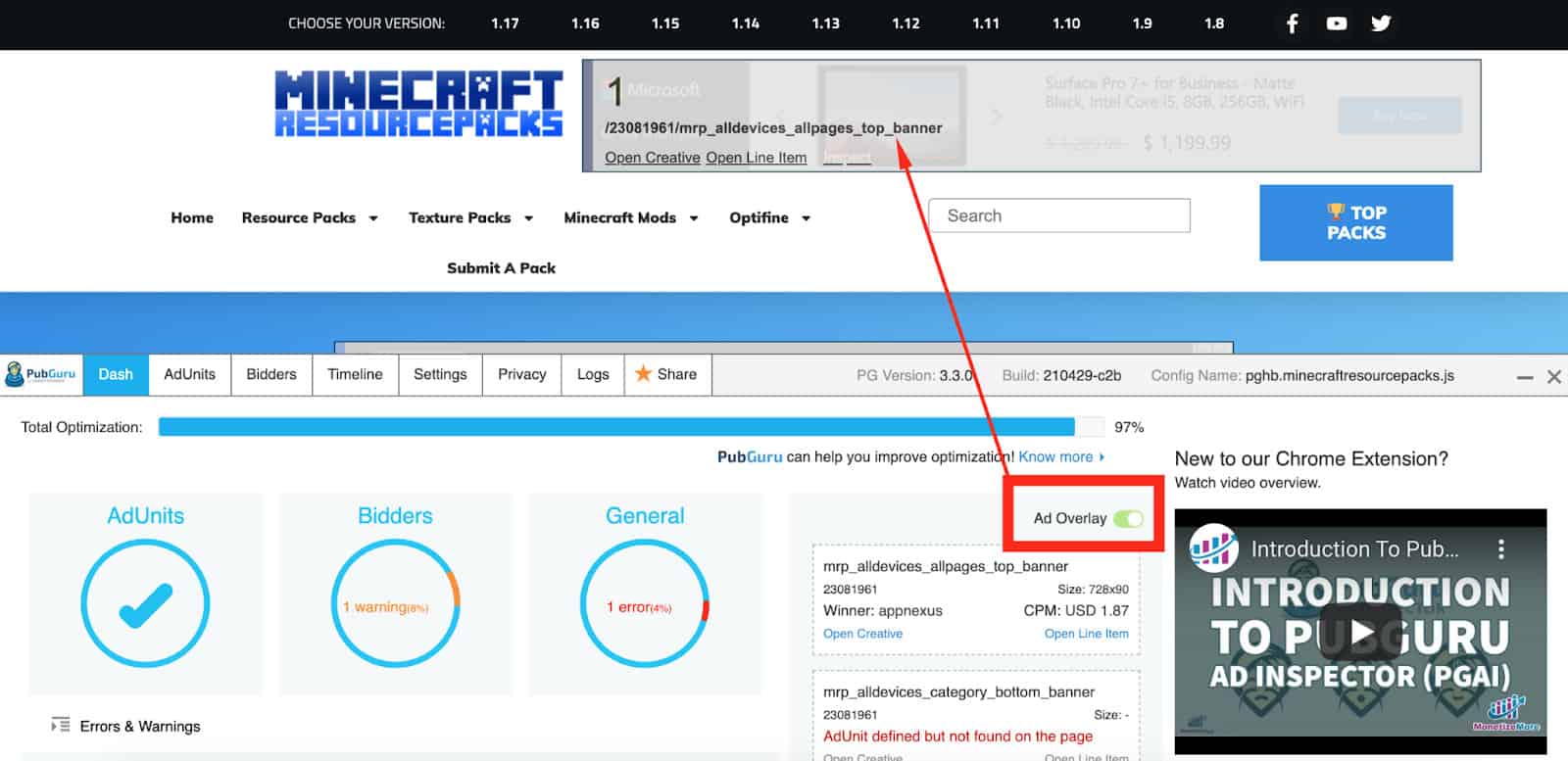
Task: Open the video options three-dot menu
Action: point(1500,549)
